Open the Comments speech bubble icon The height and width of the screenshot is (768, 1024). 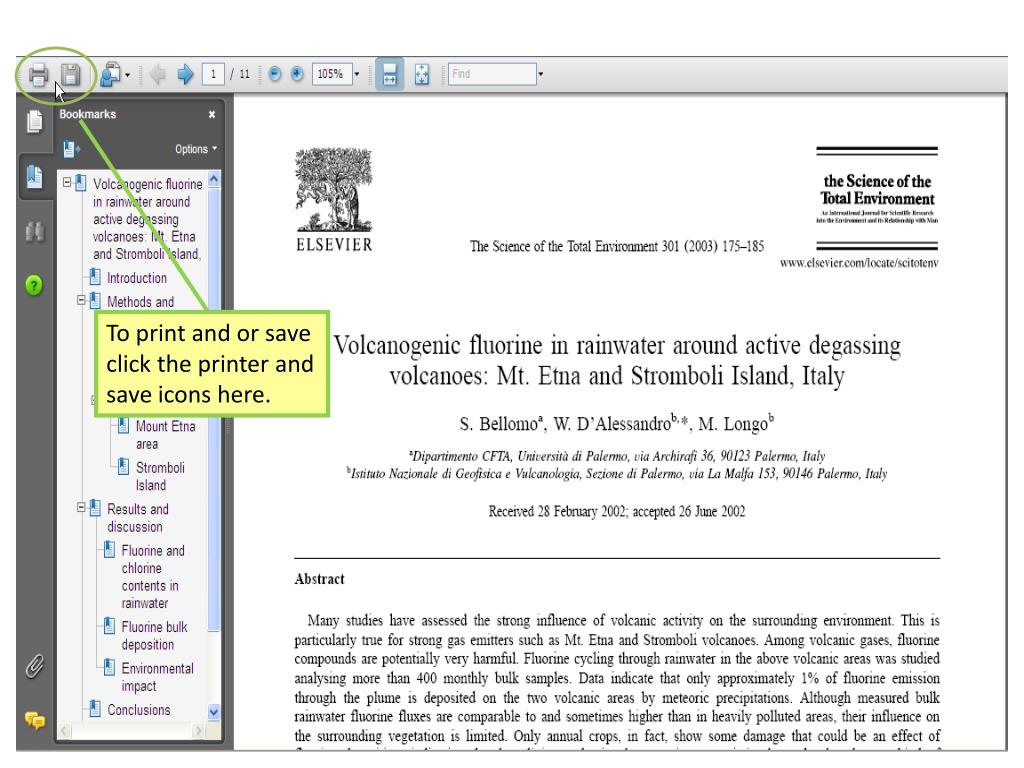35,720
